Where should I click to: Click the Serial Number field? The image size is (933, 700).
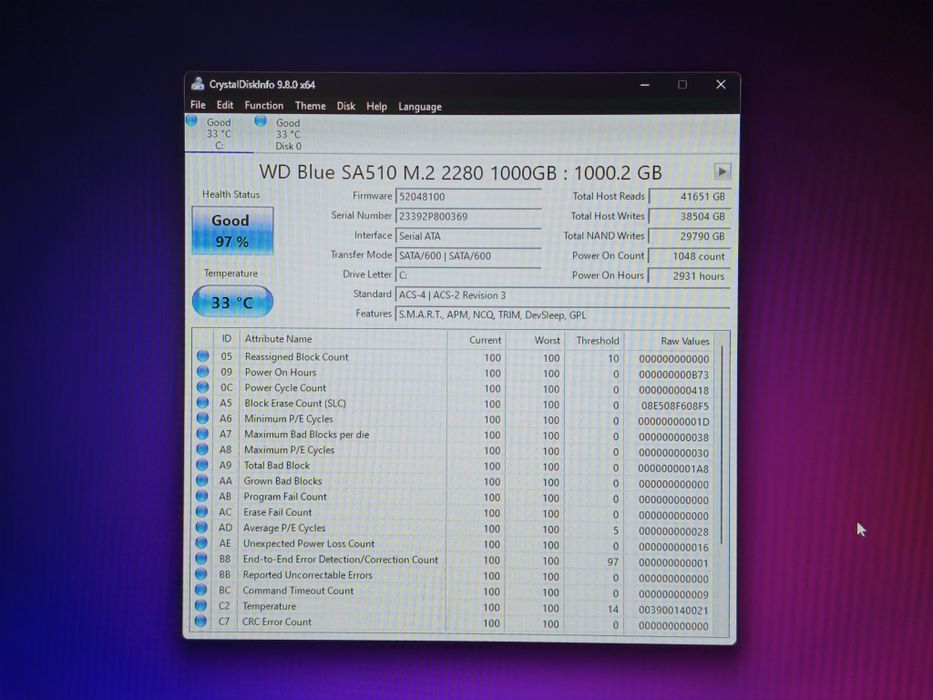click(x=468, y=216)
